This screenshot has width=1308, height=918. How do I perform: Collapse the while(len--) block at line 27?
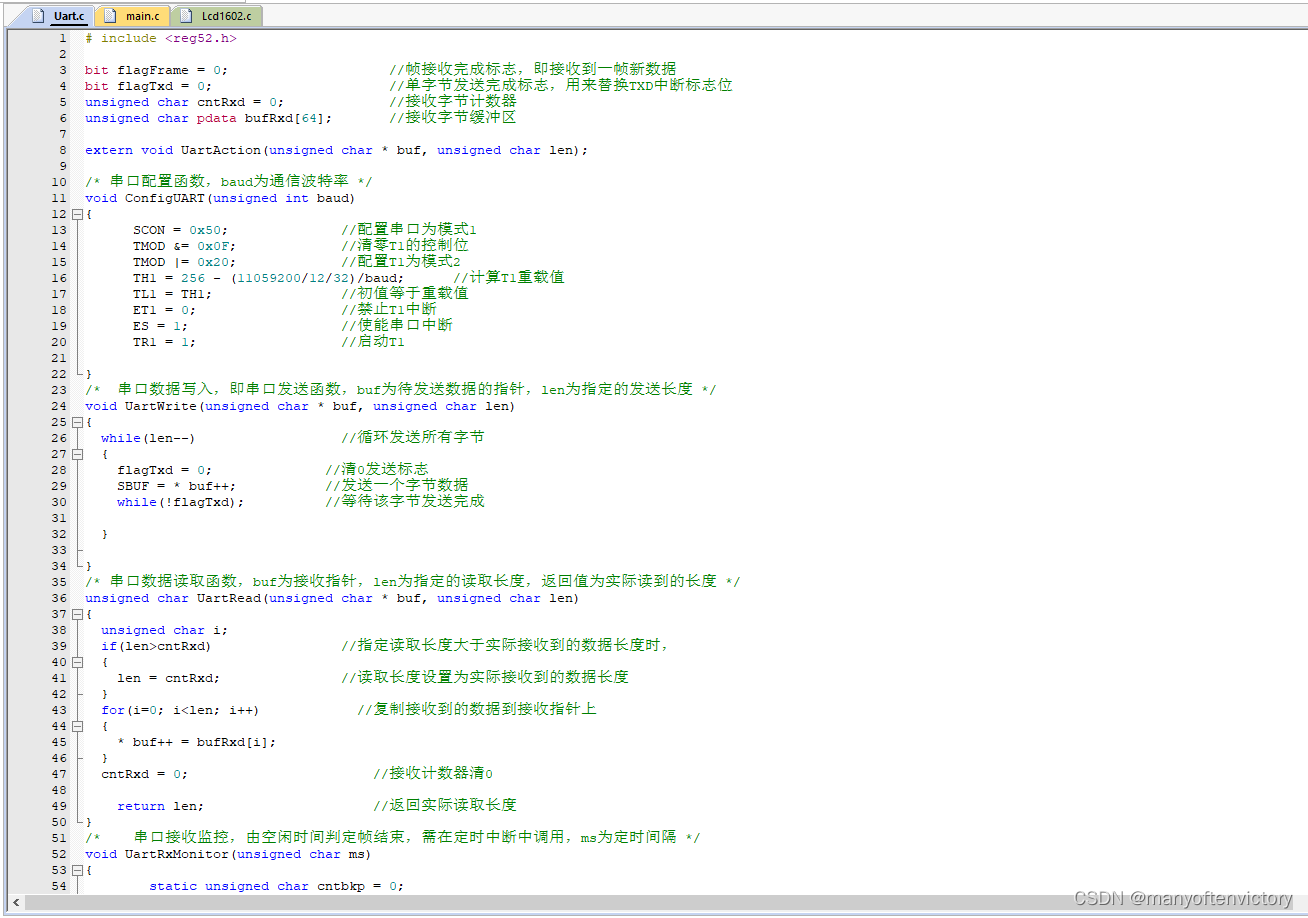click(76, 454)
